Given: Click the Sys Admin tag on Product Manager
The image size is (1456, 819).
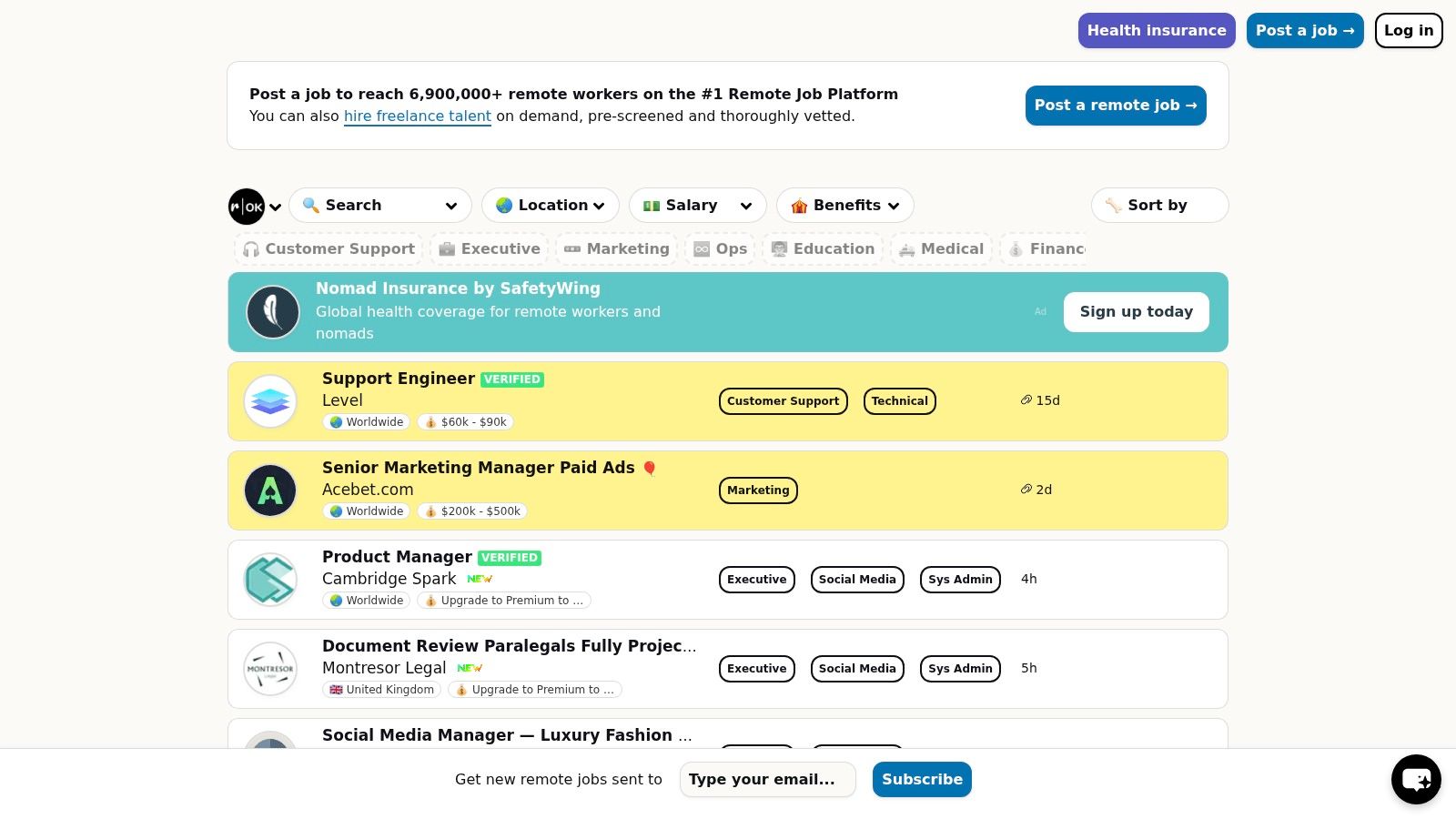Looking at the screenshot, I should point(960,580).
